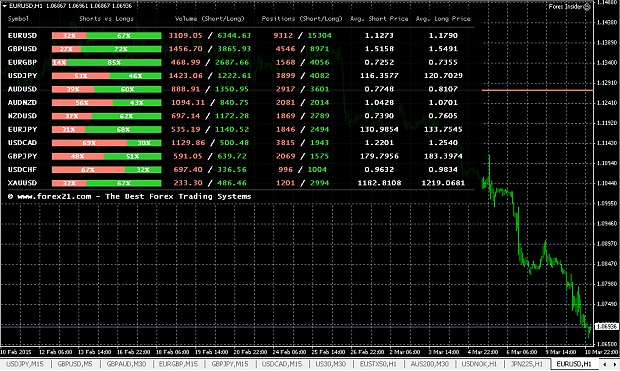Select the EURGBP symbol row label
This screenshot has width=620, height=371.
[x=23, y=62]
